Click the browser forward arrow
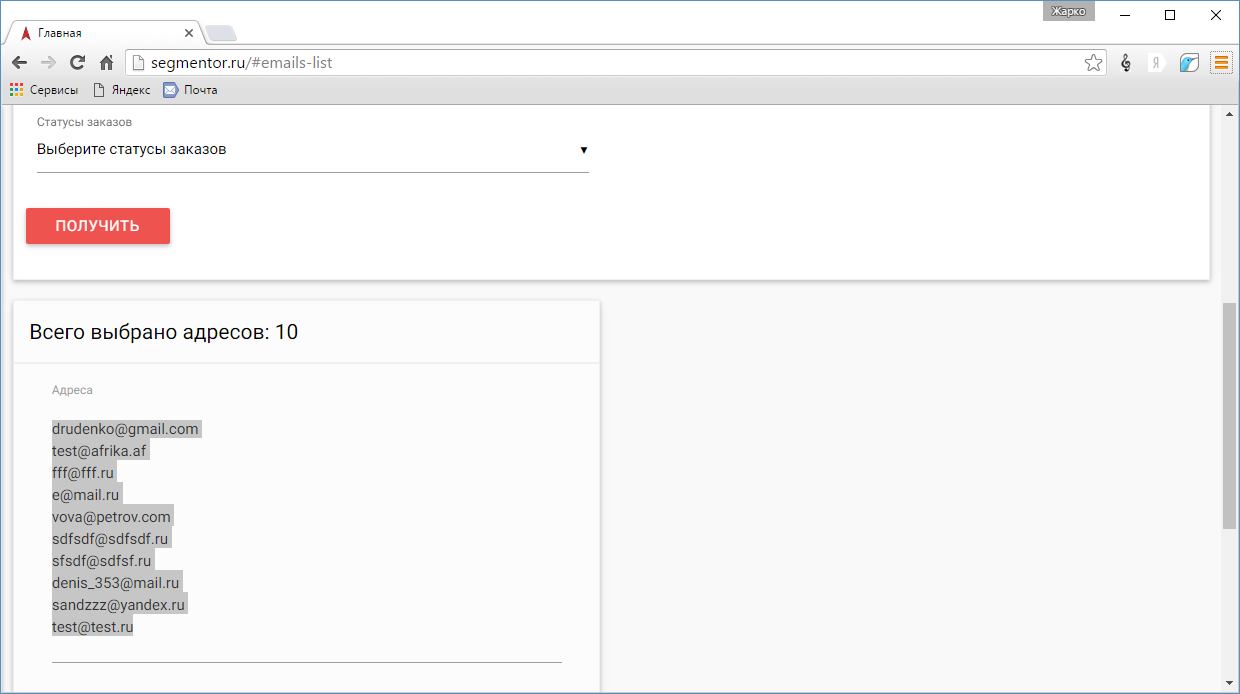 click(48, 63)
